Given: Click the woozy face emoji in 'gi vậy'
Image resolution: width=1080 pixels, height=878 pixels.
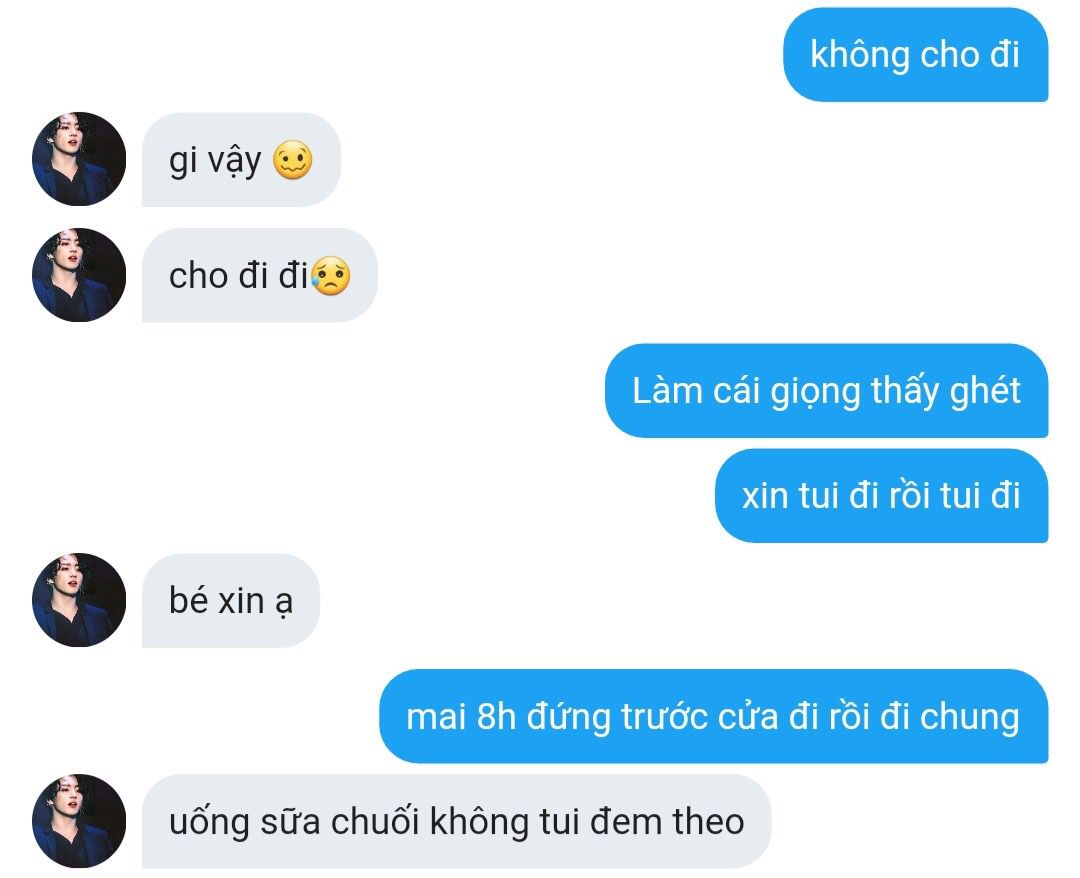Looking at the screenshot, I should (293, 160).
